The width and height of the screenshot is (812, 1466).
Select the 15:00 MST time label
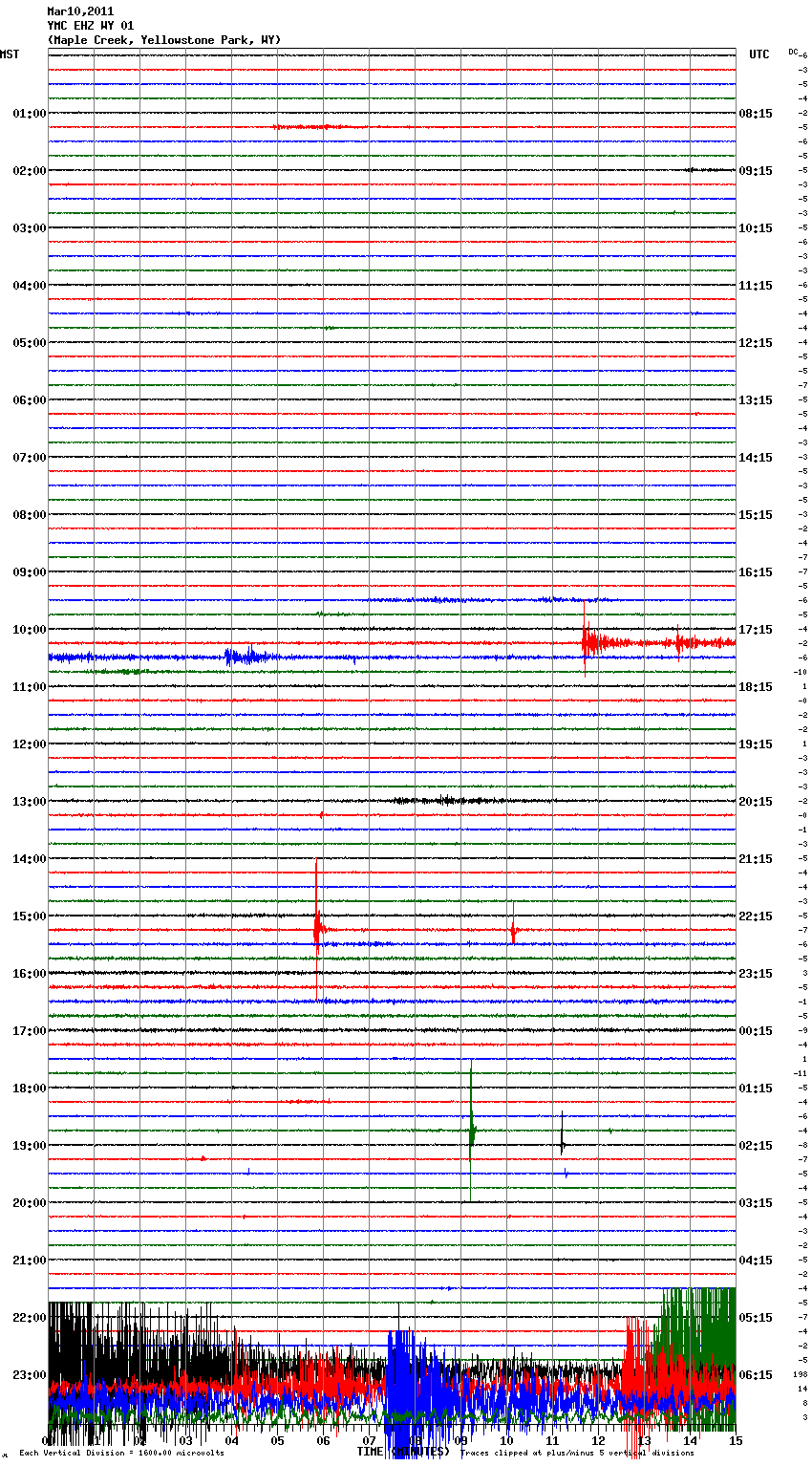coord(30,916)
